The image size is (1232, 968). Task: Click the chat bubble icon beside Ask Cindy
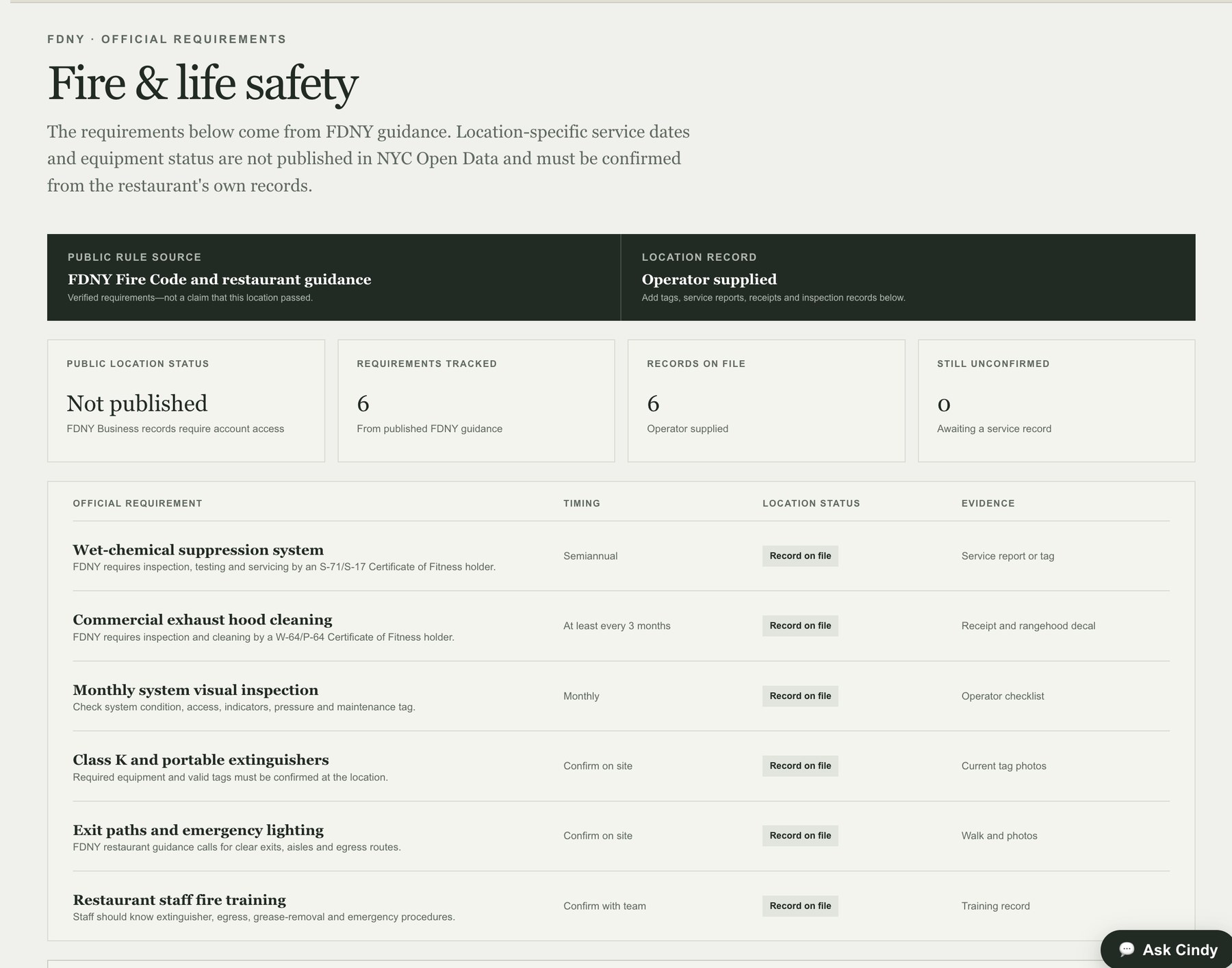click(1127, 950)
